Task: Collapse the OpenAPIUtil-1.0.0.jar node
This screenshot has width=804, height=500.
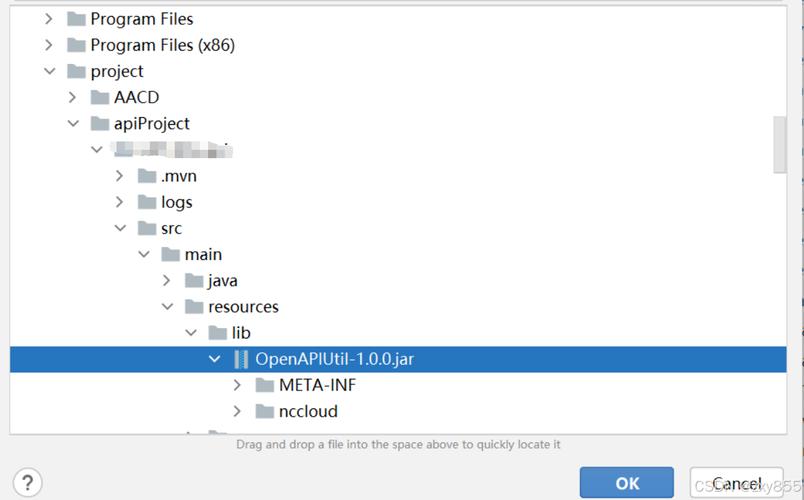Action: tap(214, 359)
